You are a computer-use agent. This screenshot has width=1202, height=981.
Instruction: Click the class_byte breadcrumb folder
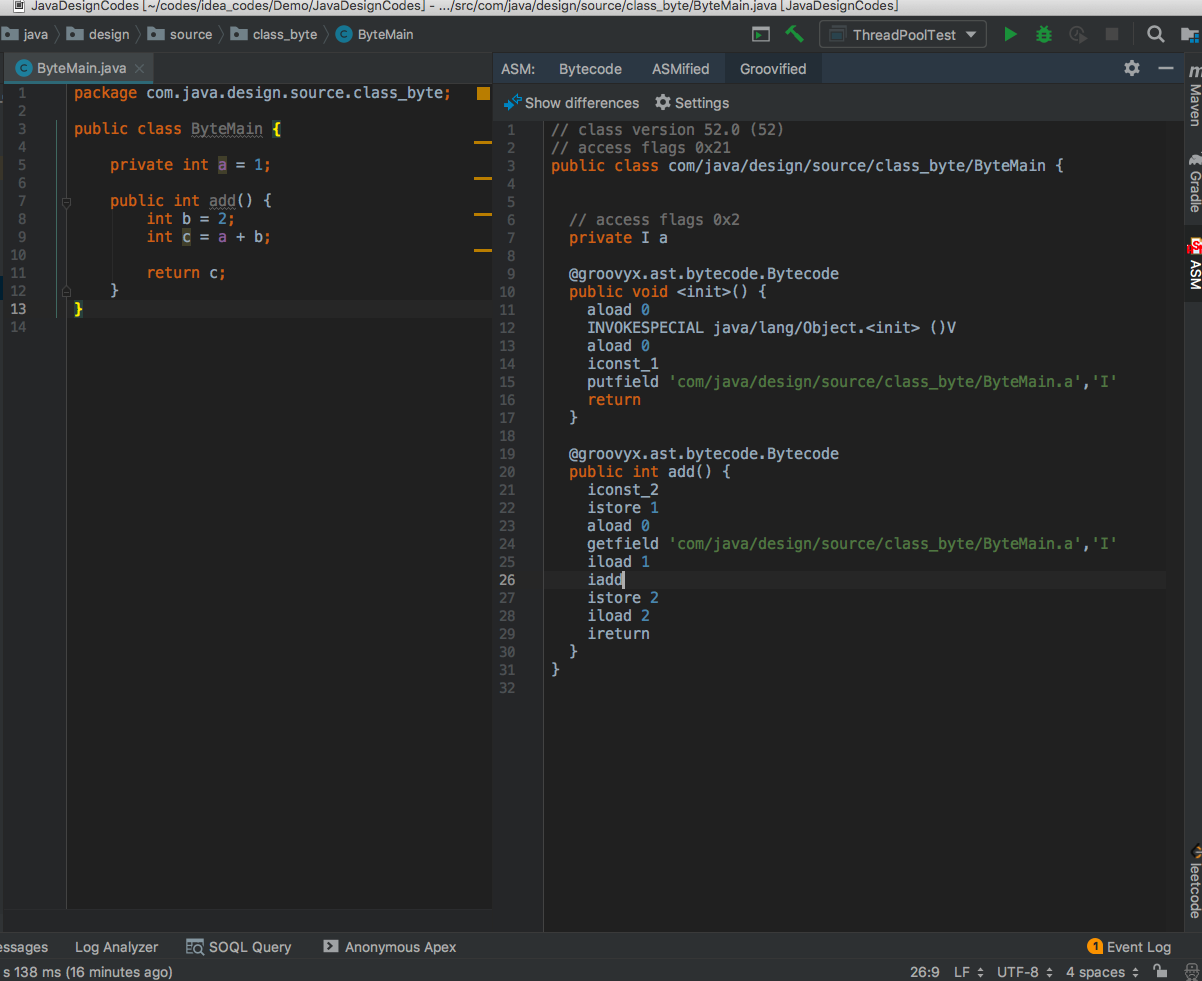(274, 34)
